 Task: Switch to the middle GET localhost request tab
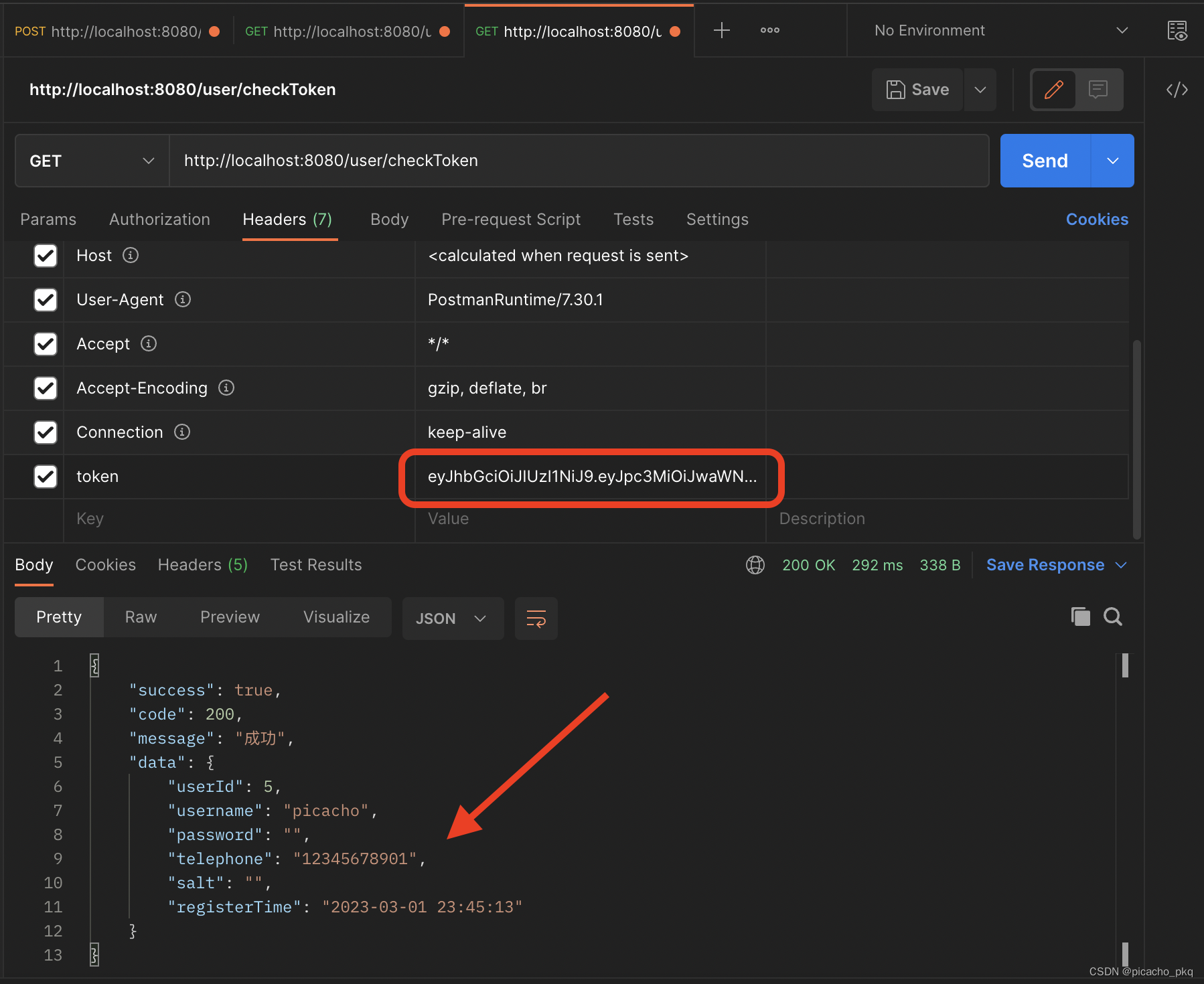(348, 31)
